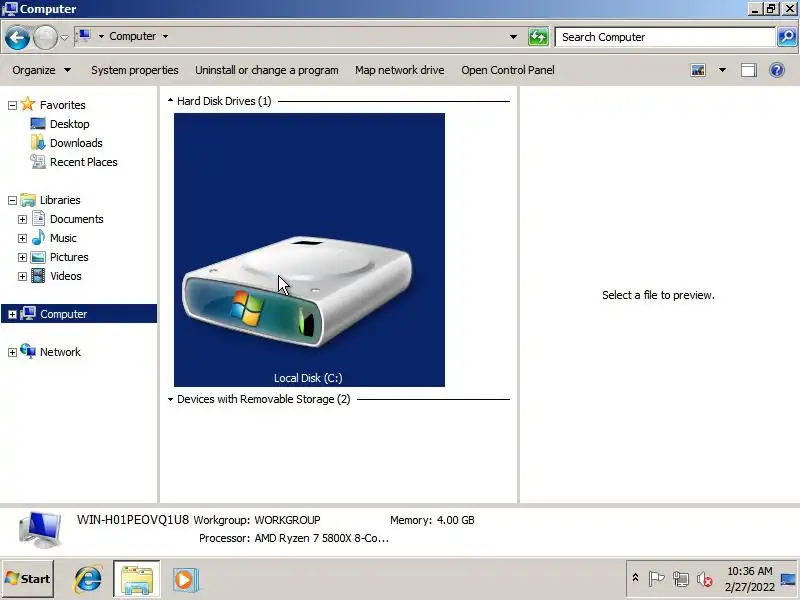Click the WIN-H01PEOVQ1U8 computer name
The image size is (800, 600).
133,520
